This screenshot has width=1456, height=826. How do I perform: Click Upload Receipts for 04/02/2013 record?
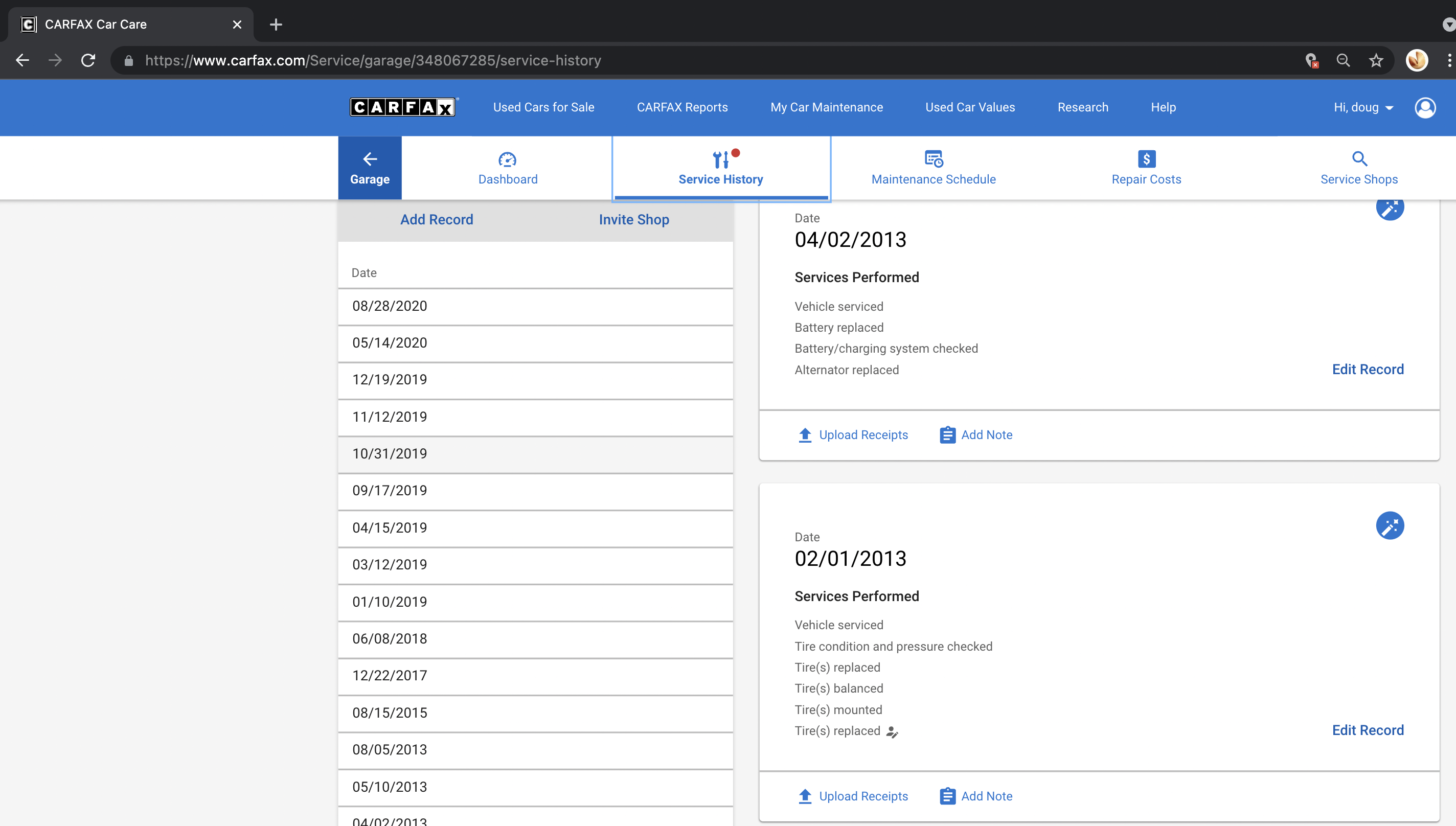[853, 435]
